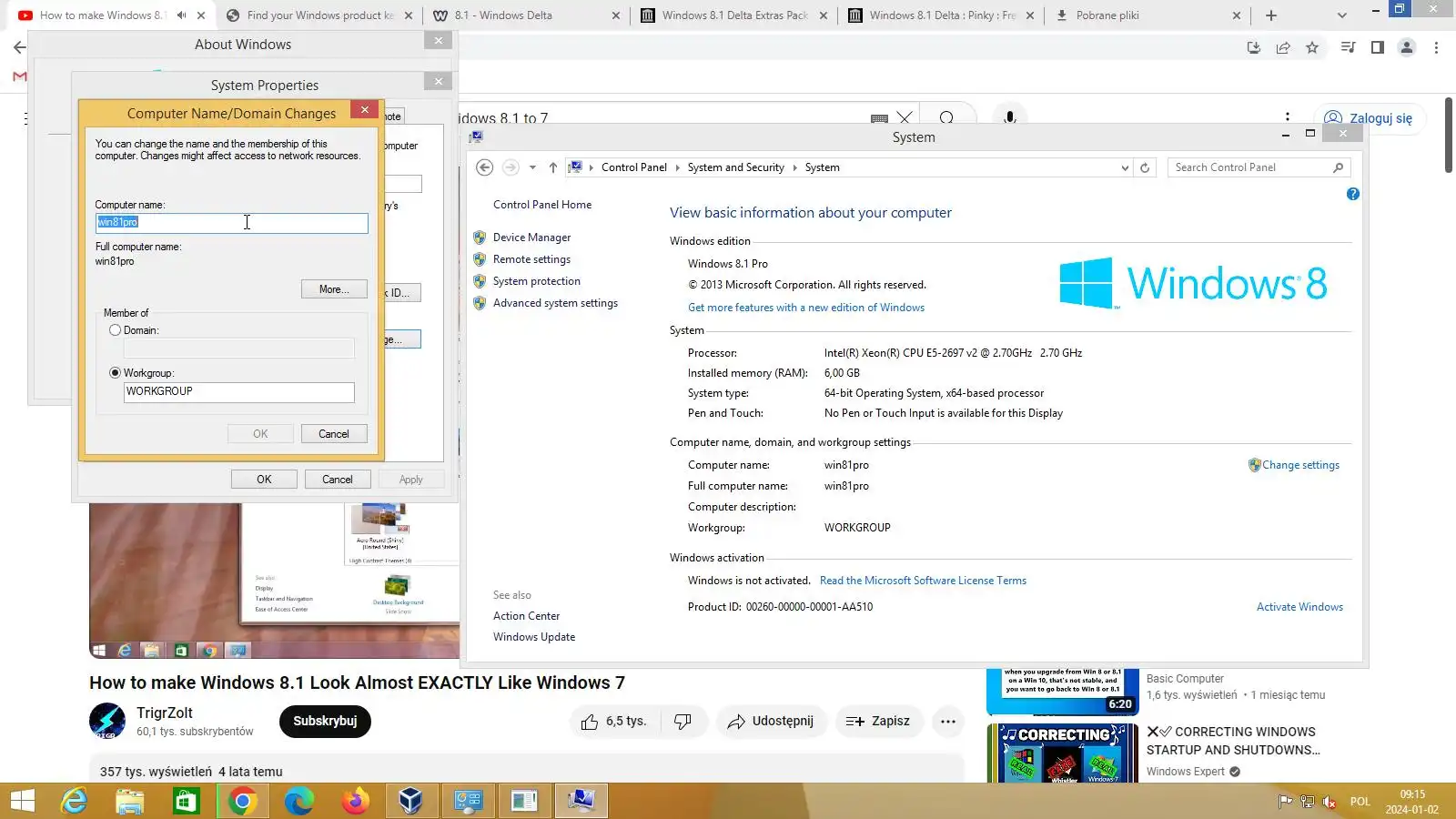This screenshot has width=1456, height=819.
Task: Go back in the Chrome browser
Action: (19, 47)
